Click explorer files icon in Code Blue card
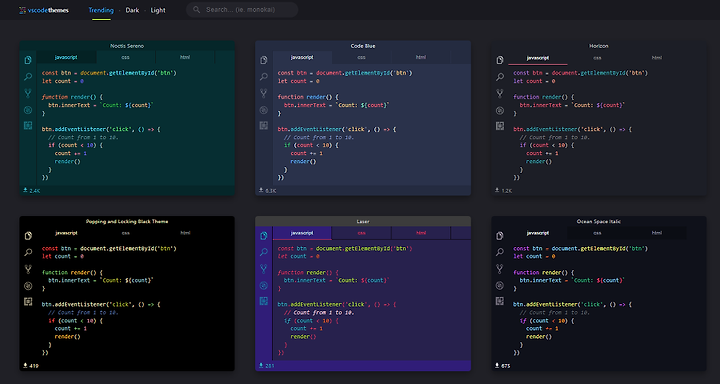This screenshot has width=720, height=384. (x=264, y=60)
